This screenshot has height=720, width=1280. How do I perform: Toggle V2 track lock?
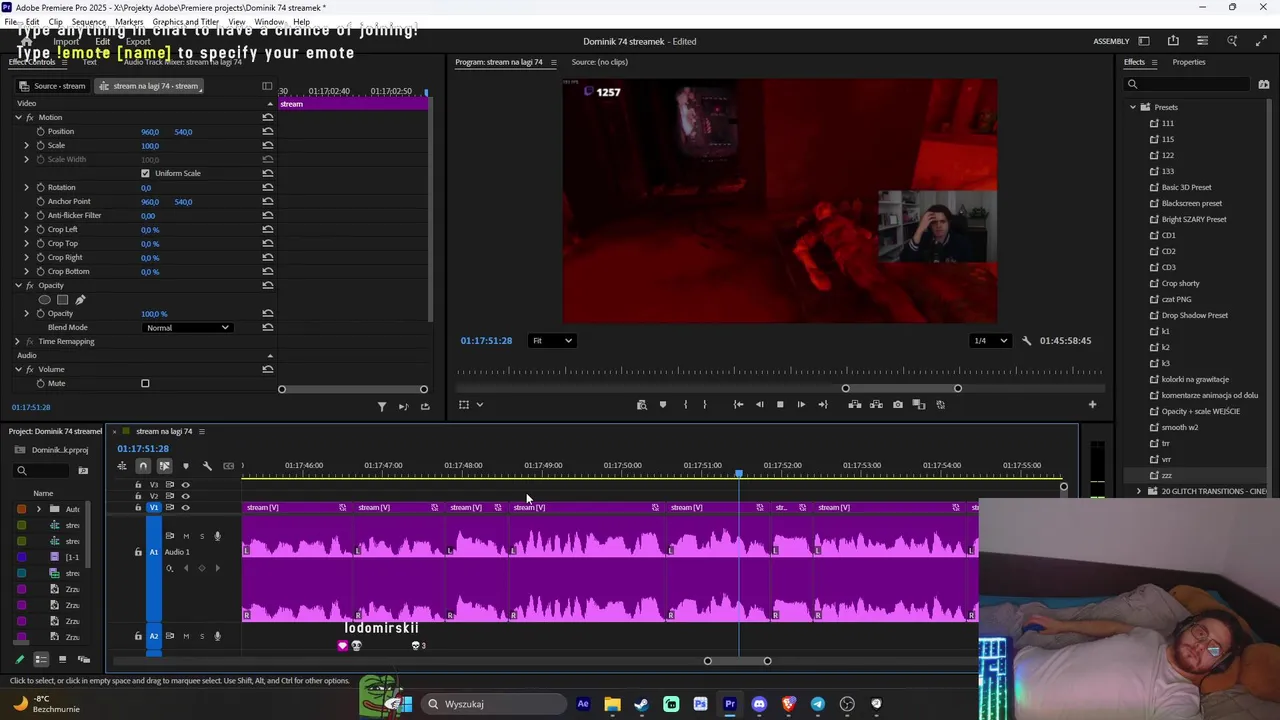[138, 496]
